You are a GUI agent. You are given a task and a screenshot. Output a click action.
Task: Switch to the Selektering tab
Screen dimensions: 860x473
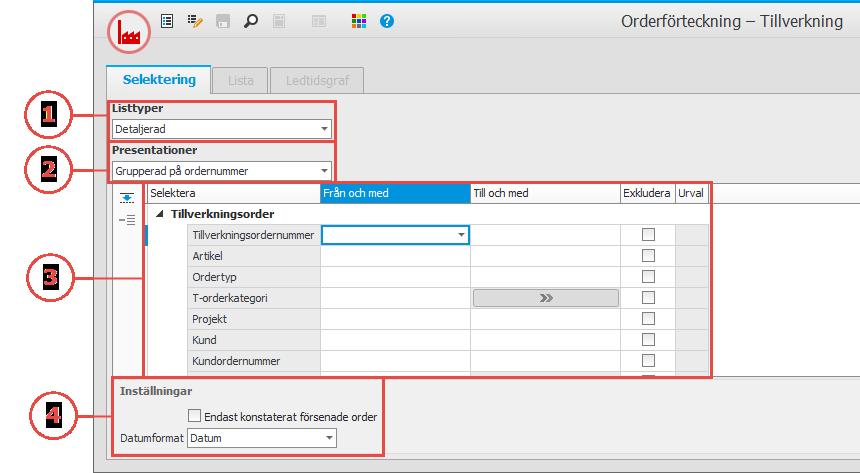[159, 80]
